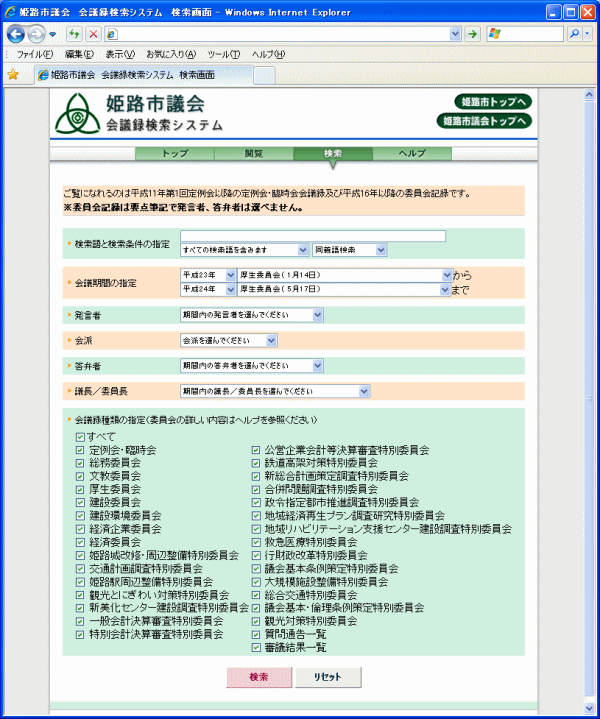
Task: Open the 答弁者 respondent dropdown
Action: (252, 365)
